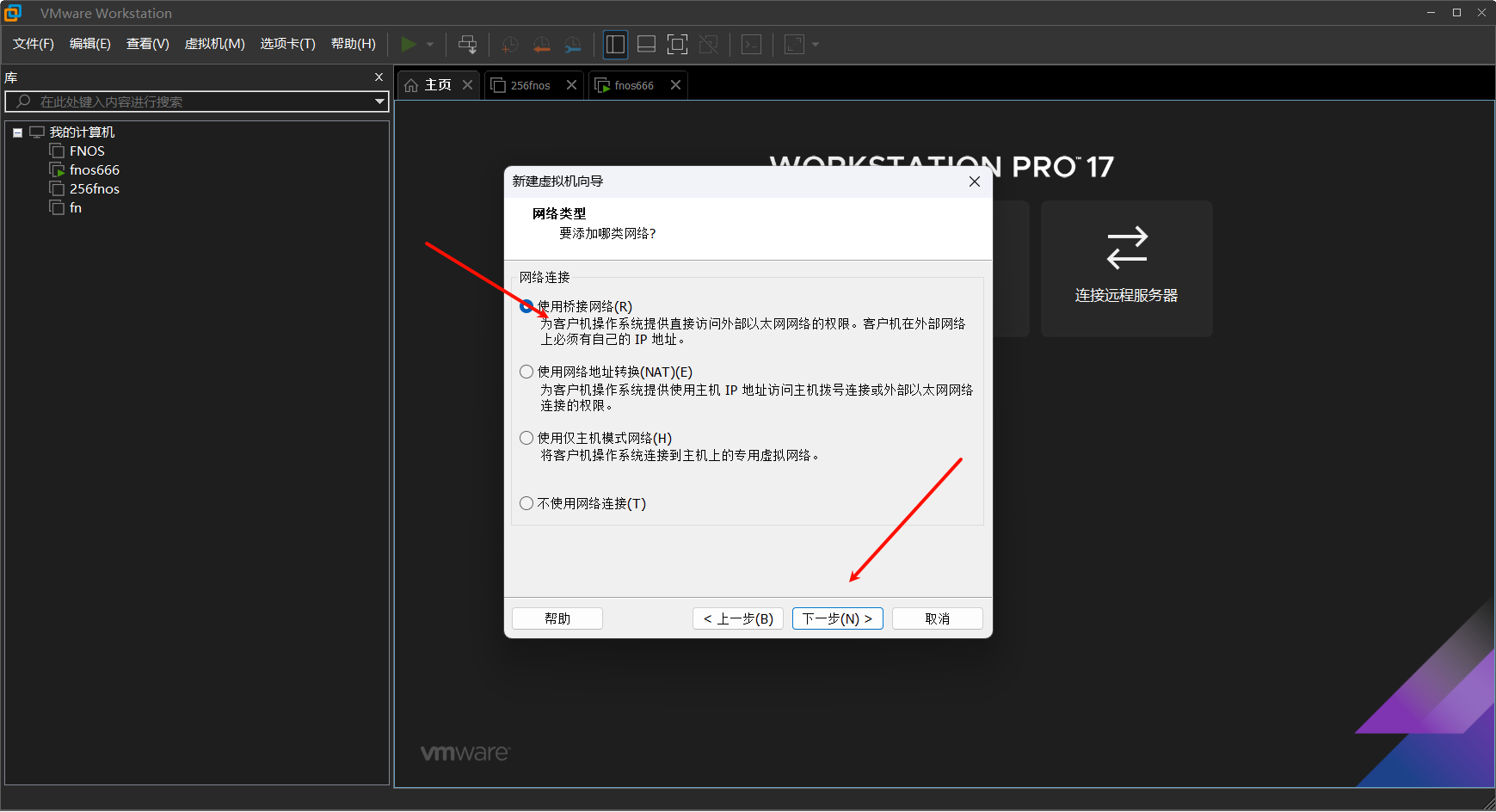Select the fn virtual machine
This screenshot has width=1496, height=812.
pos(76,207)
